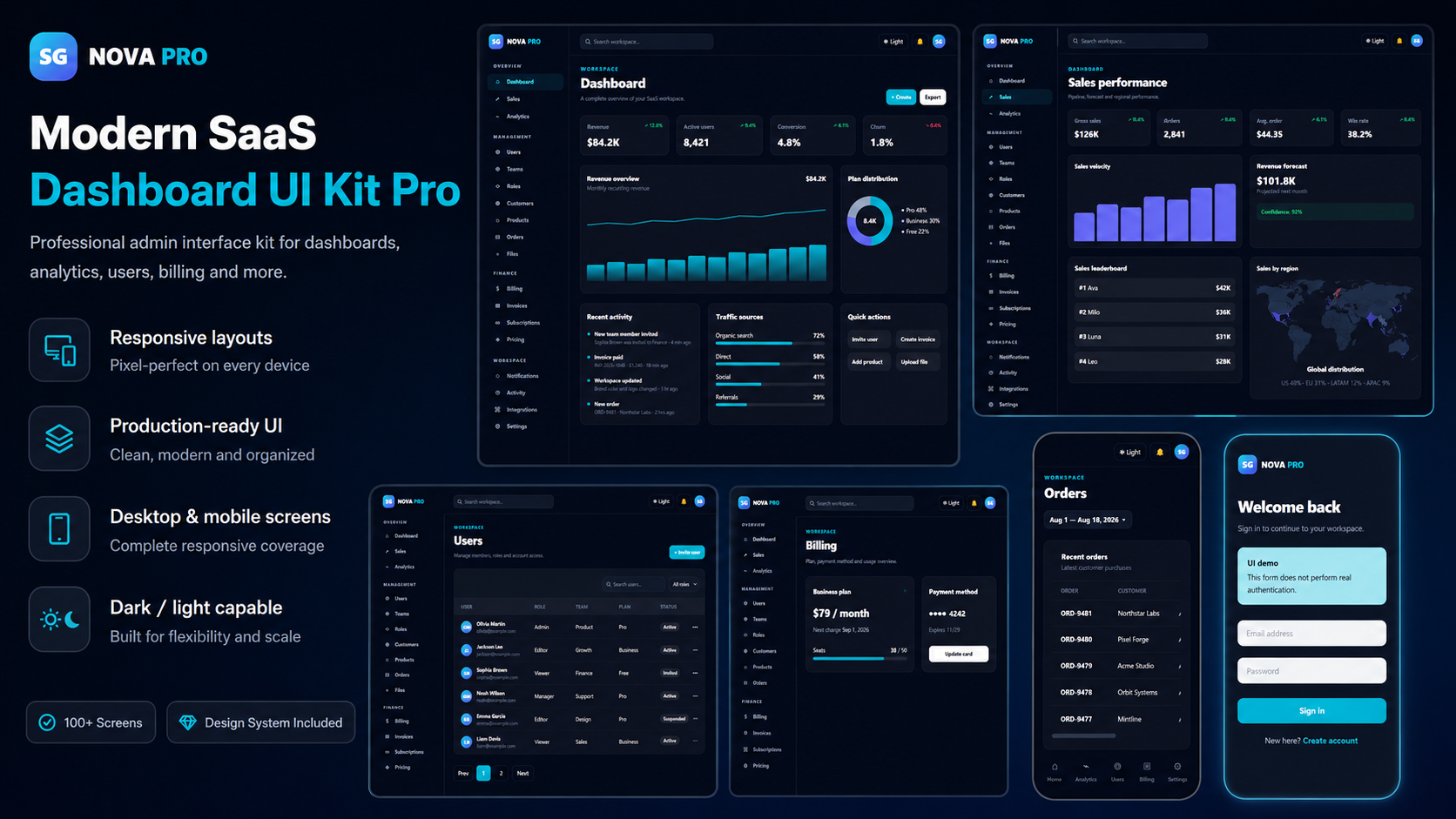Image resolution: width=1456 pixels, height=819 pixels.
Task: Open the SG avatar on the Orders mobile screen
Action: tap(1182, 452)
